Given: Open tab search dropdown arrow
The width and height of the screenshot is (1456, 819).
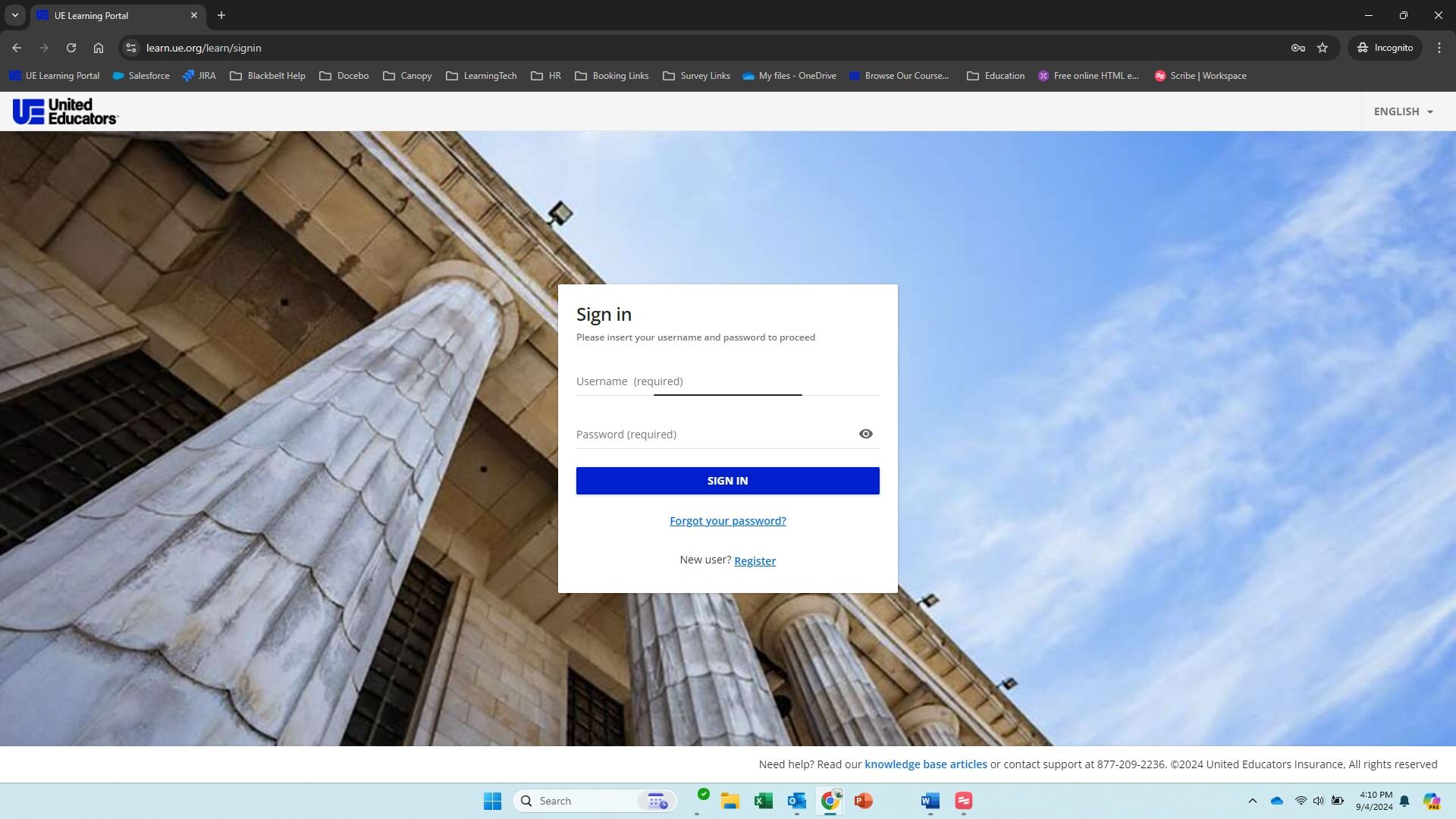Looking at the screenshot, I should tap(14, 15).
